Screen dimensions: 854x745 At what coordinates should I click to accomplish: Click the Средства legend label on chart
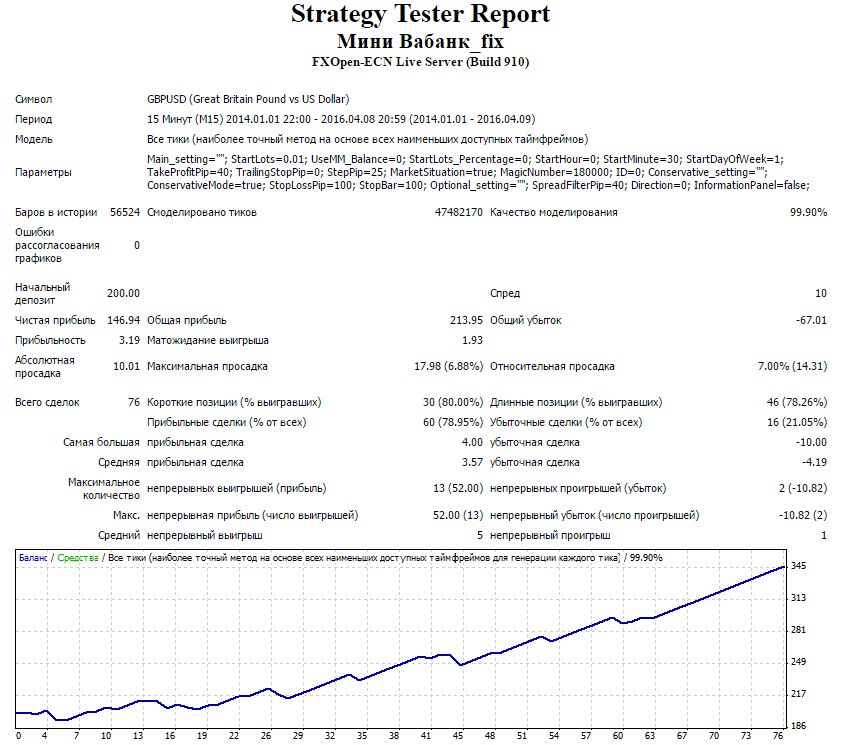pyautogui.click(x=77, y=558)
